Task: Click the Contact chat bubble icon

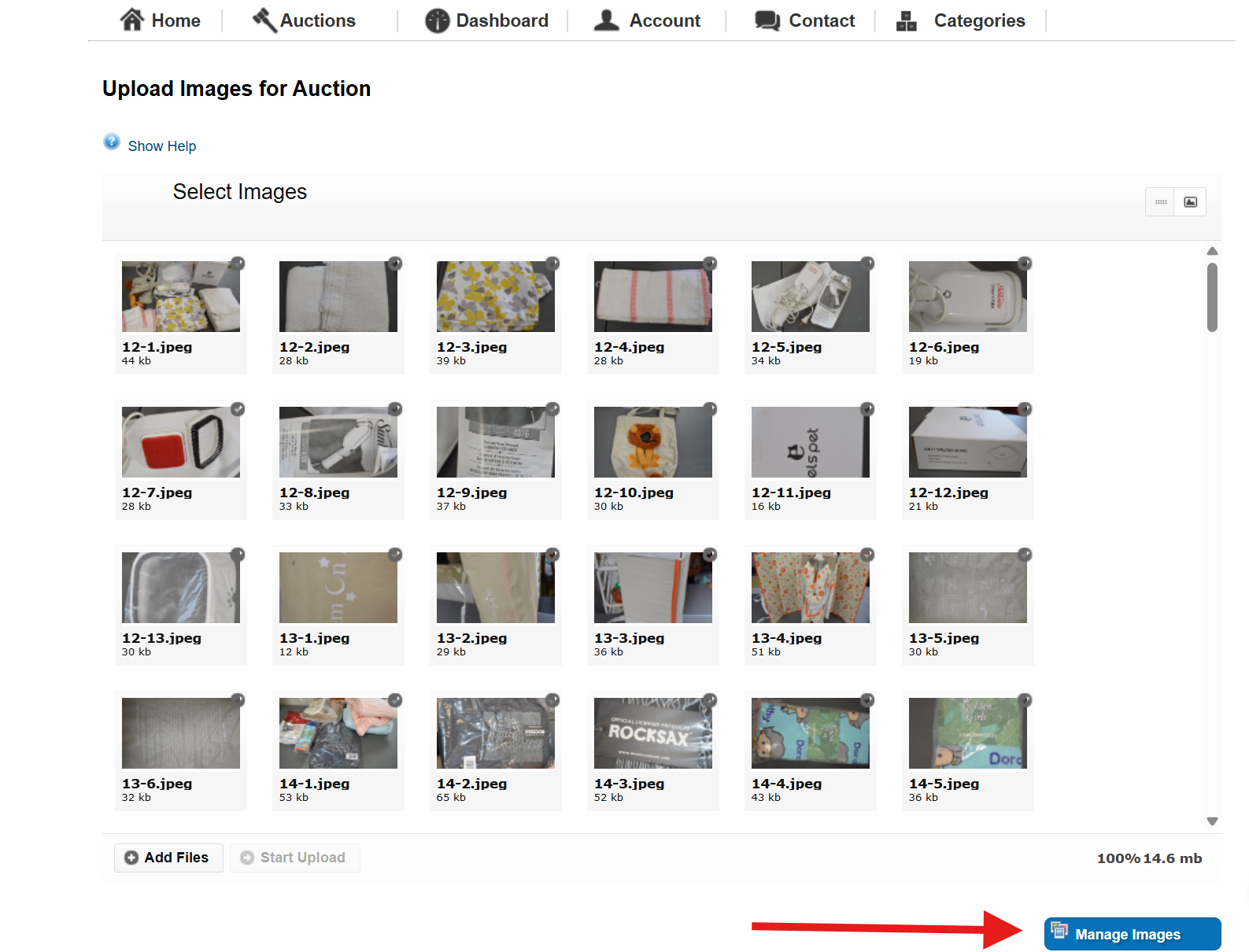Action: click(x=767, y=20)
